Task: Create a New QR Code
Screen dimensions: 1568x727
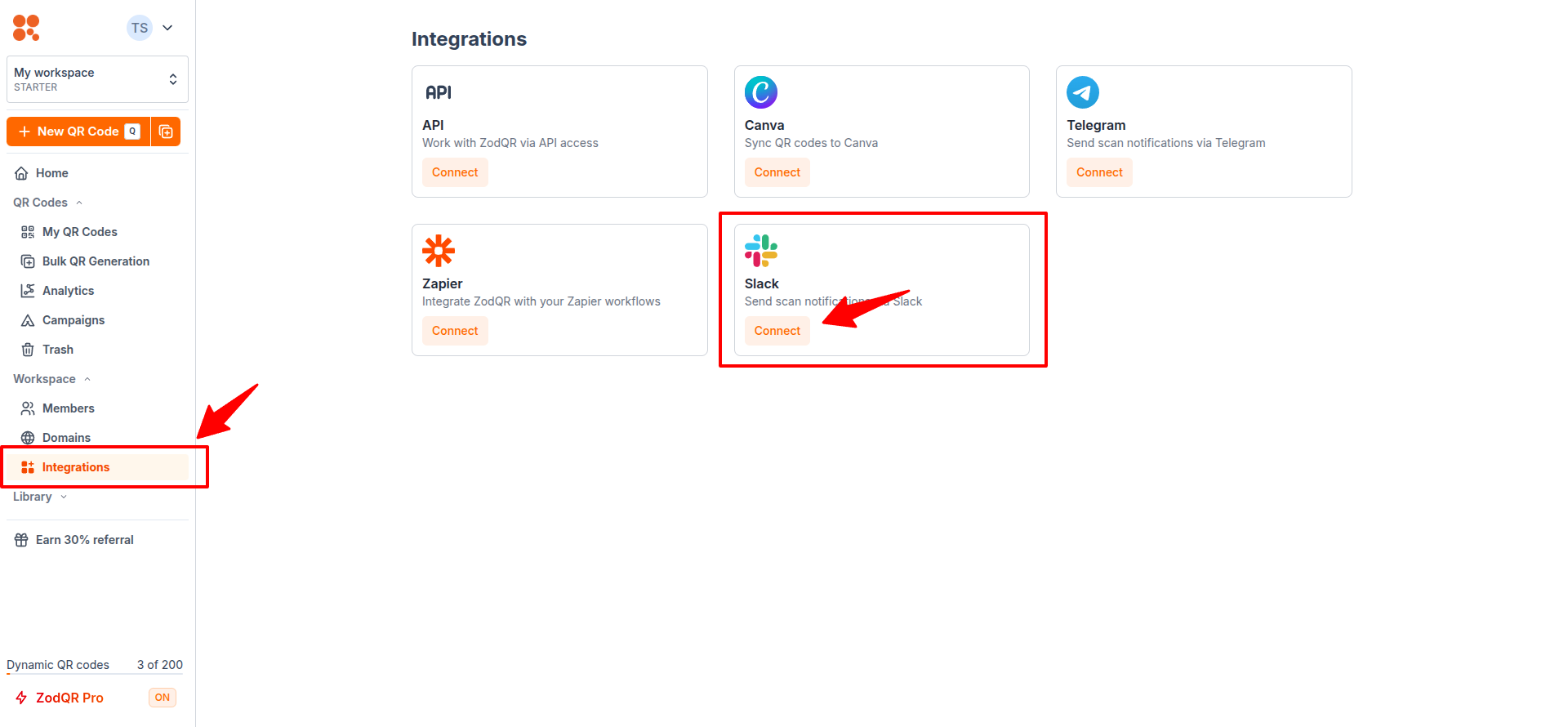Action: click(78, 132)
